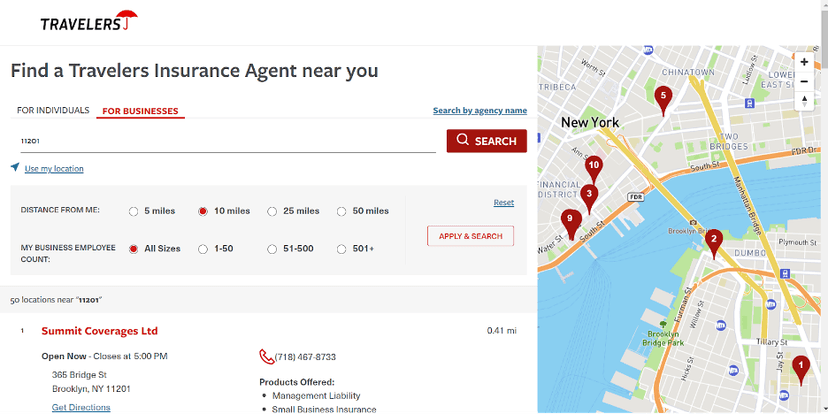Select map marker number 10
828x414 pixels.
(594, 167)
